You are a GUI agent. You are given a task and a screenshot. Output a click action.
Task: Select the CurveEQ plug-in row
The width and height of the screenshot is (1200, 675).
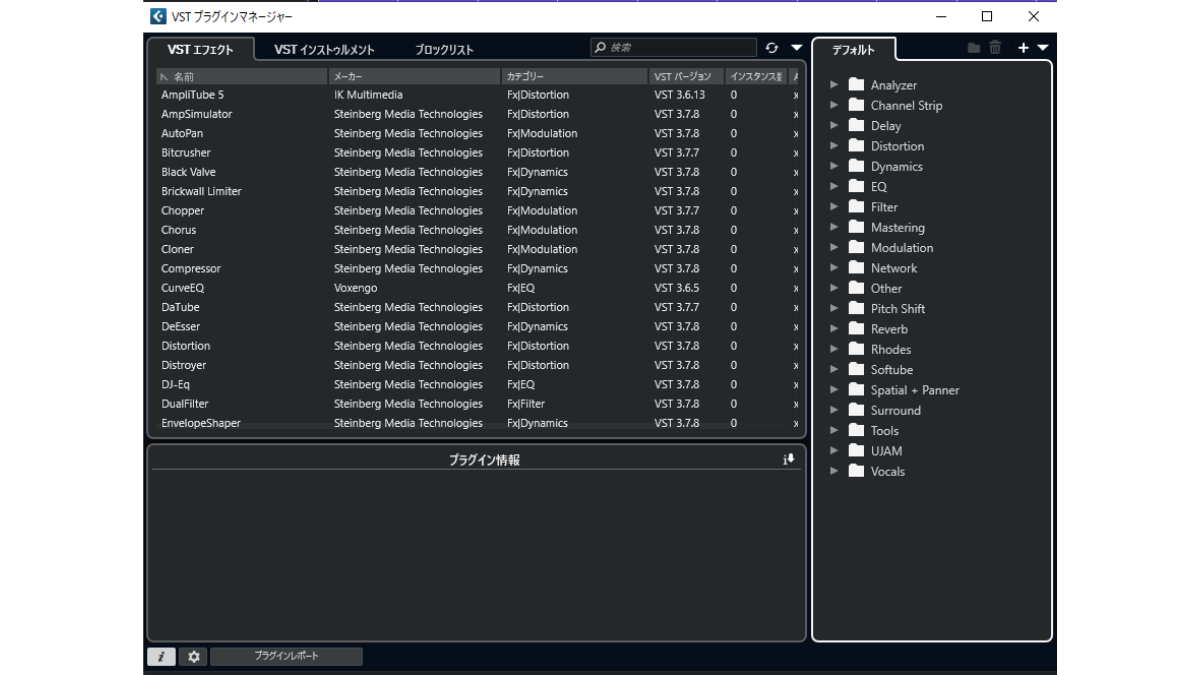(x=183, y=288)
